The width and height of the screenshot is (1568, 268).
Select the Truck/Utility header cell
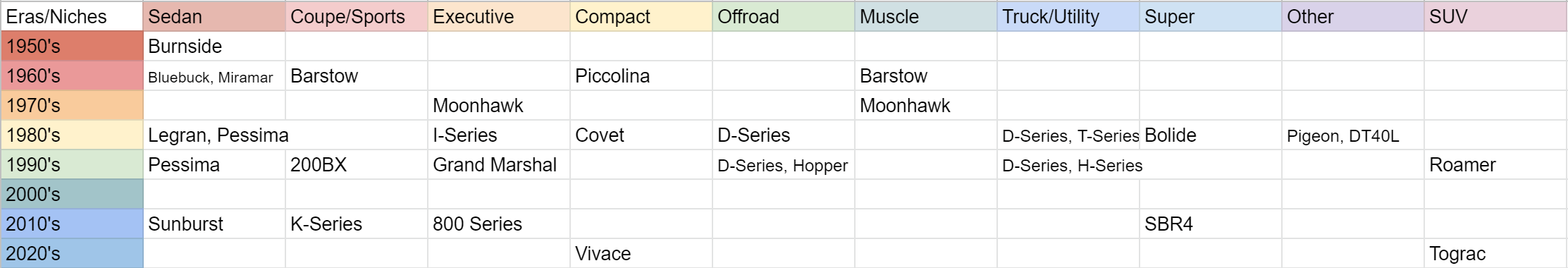pos(1068,16)
